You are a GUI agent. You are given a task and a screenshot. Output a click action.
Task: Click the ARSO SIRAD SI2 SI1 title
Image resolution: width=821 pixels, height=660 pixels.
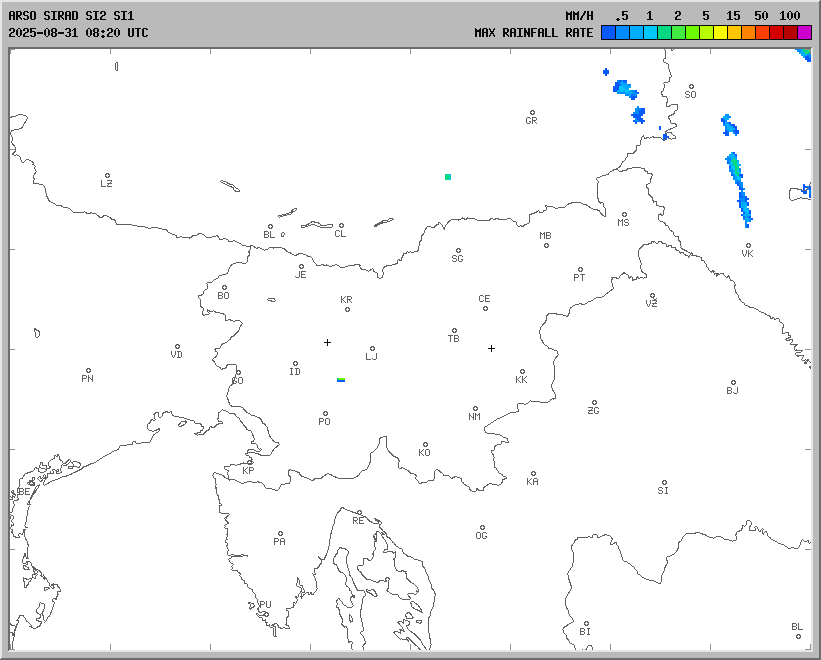pyautogui.click(x=70, y=16)
